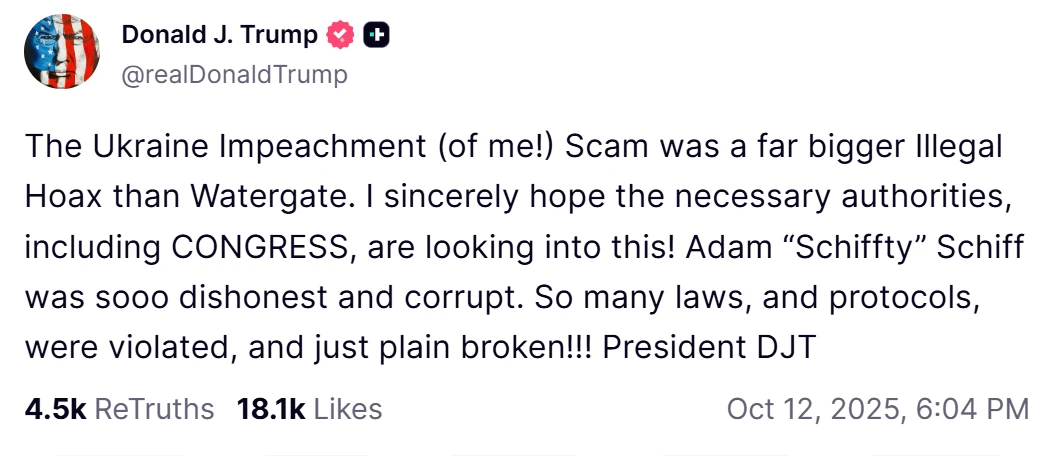View the 18.1k Likes list

309,409
